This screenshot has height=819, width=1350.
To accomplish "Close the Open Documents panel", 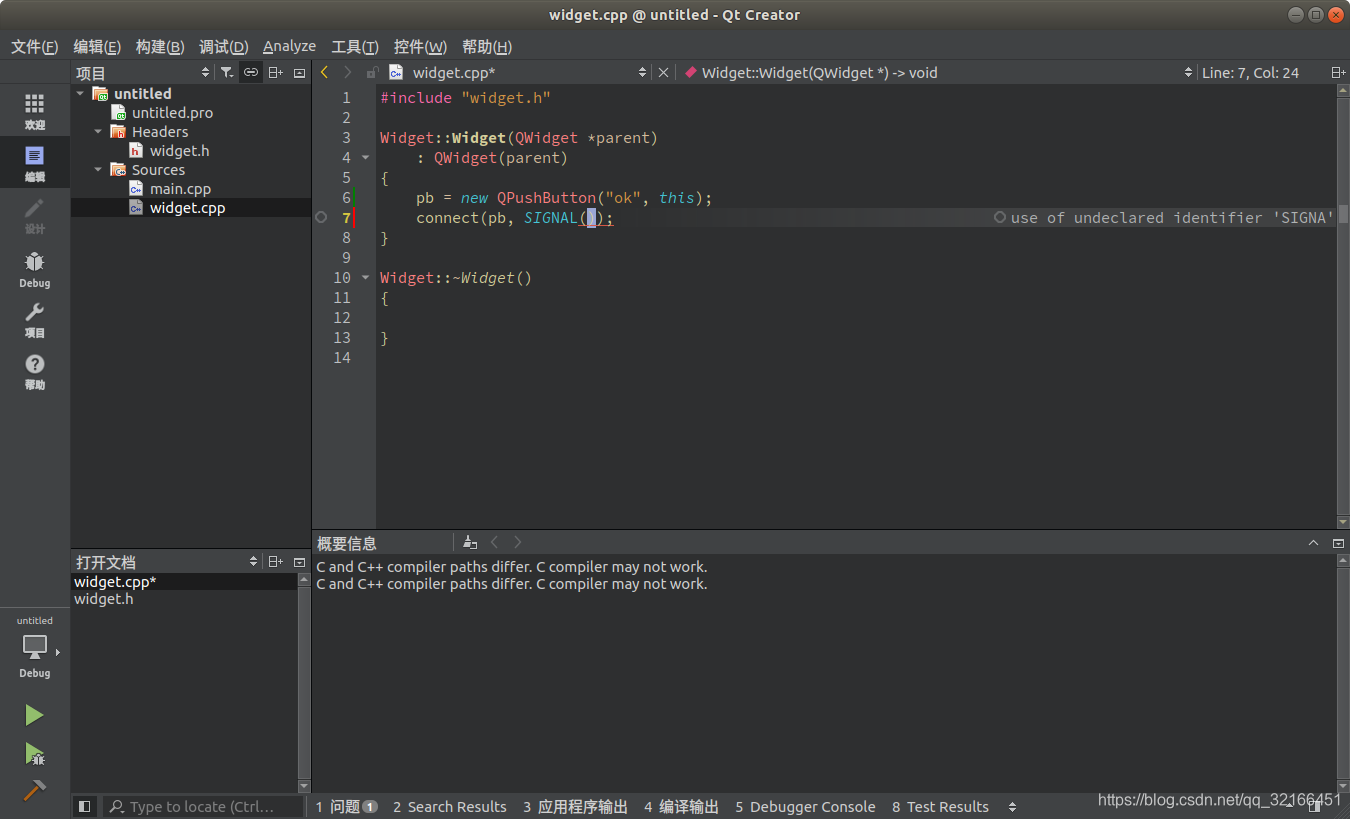I will [299, 562].
